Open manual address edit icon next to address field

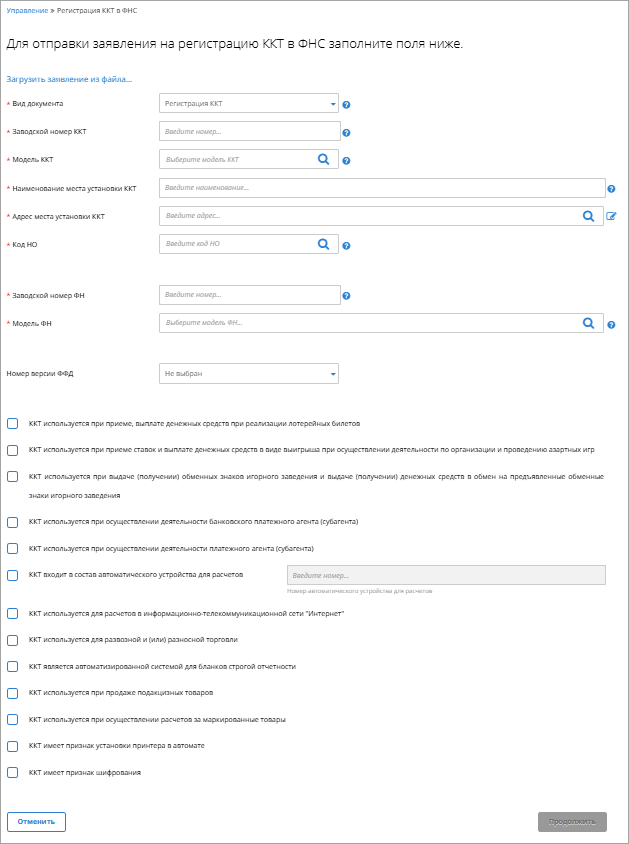611,216
